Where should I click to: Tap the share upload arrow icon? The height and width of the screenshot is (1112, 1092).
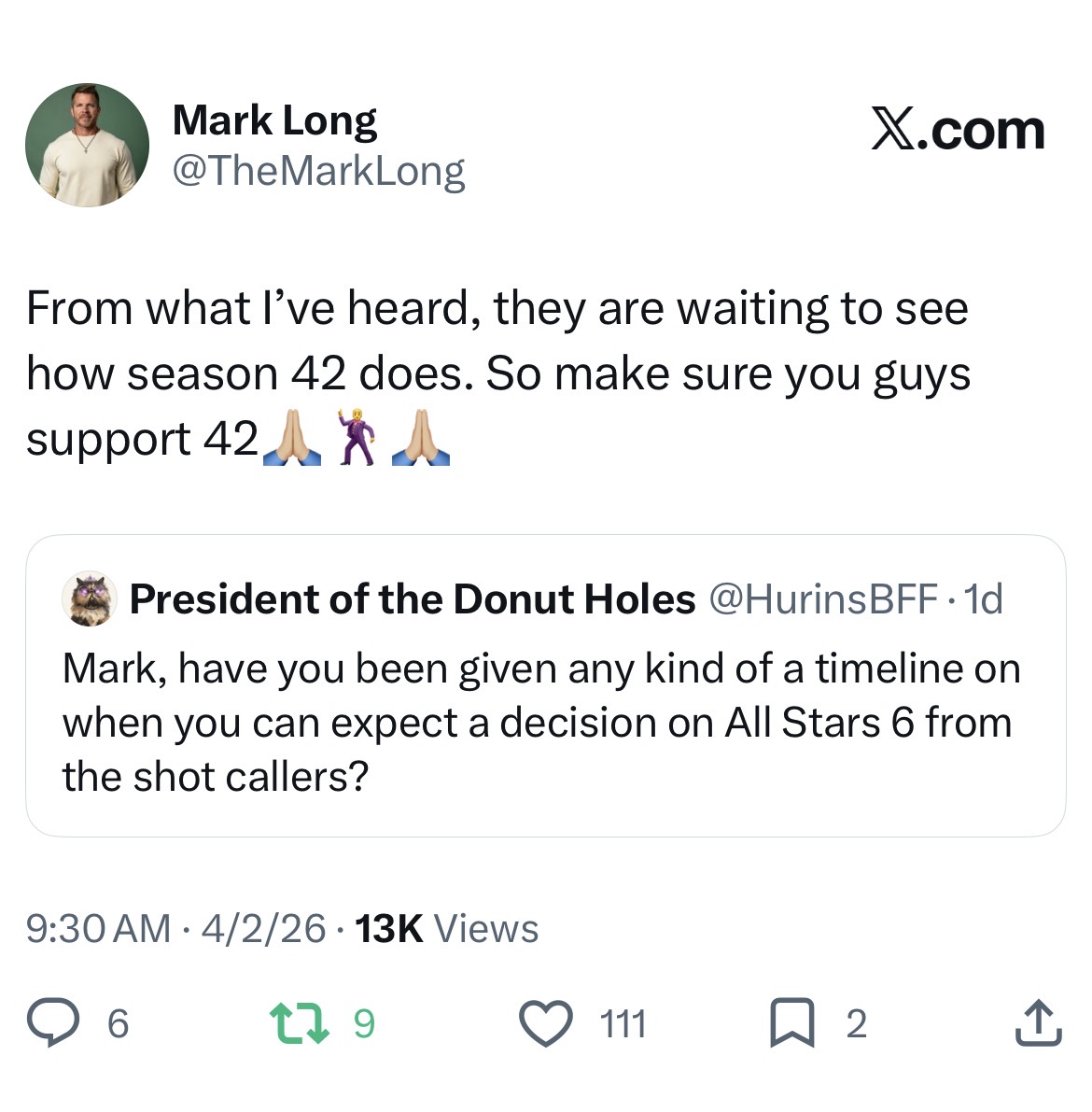pos(1038,1023)
